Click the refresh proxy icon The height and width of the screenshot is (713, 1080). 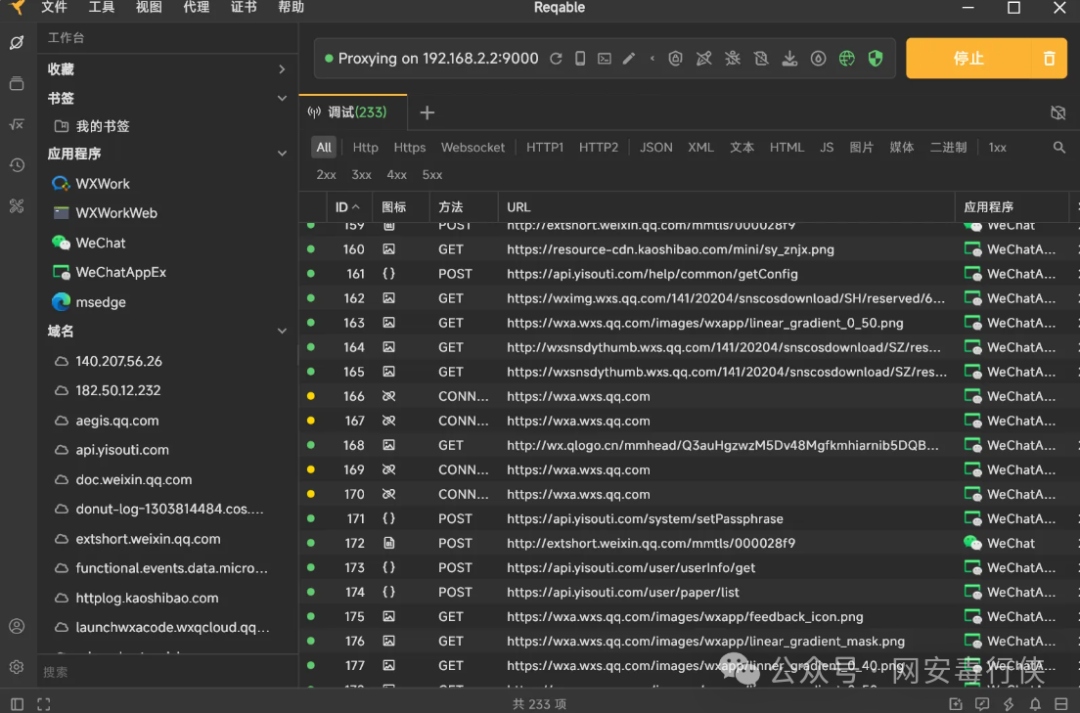tap(556, 59)
